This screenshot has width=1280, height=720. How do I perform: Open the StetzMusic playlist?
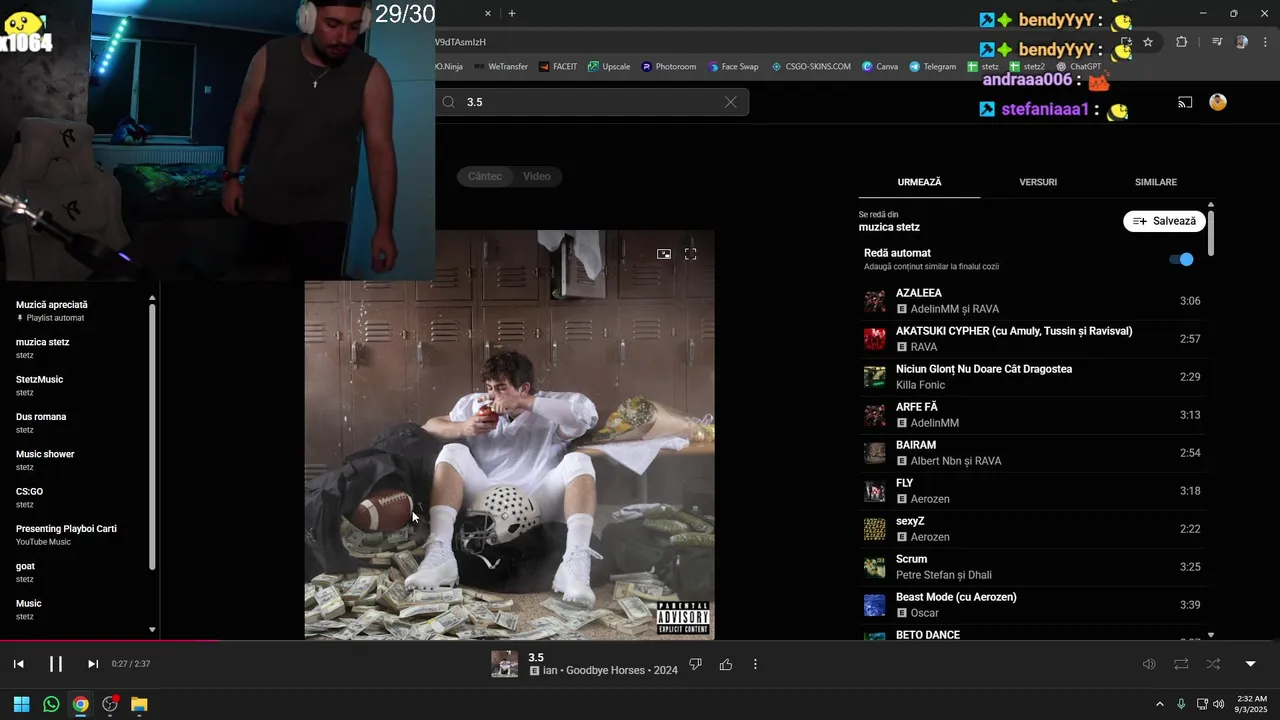tap(77, 385)
